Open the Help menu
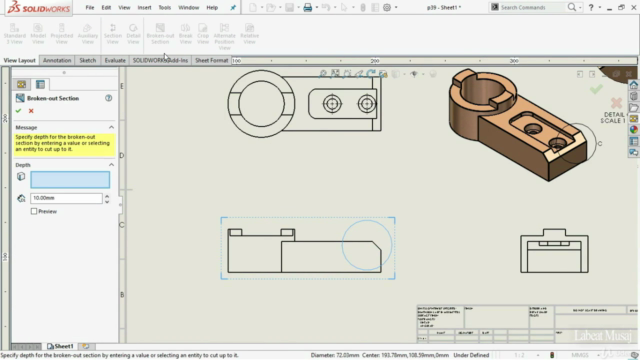 pyautogui.click(x=212, y=7)
